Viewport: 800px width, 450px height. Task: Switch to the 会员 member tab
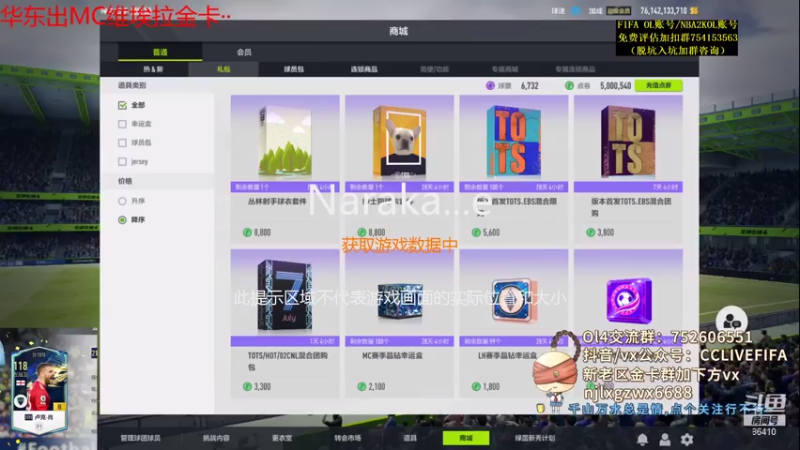pos(244,52)
